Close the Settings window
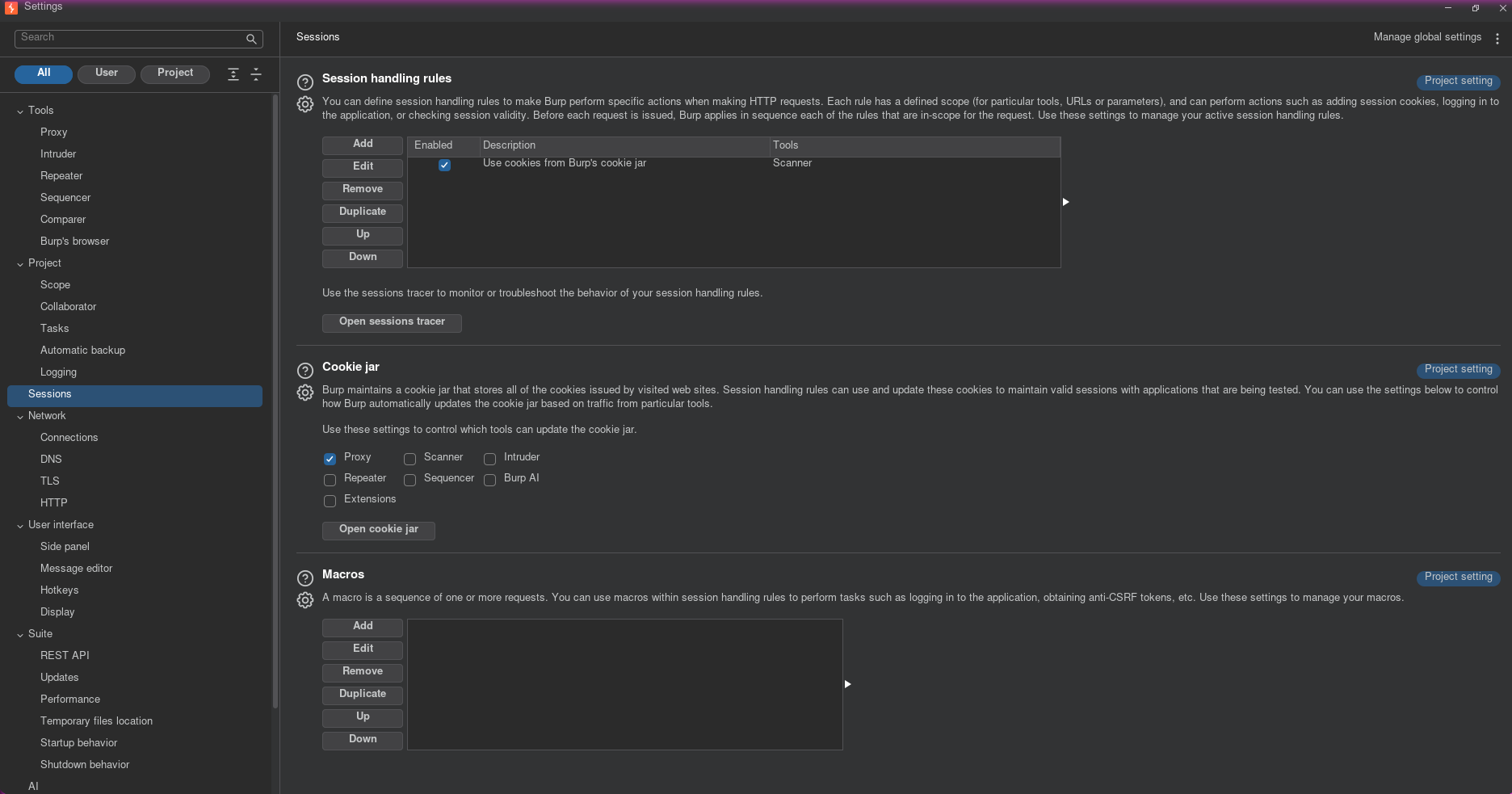Image resolution: width=1512 pixels, height=794 pixels. coord(1502,7)
